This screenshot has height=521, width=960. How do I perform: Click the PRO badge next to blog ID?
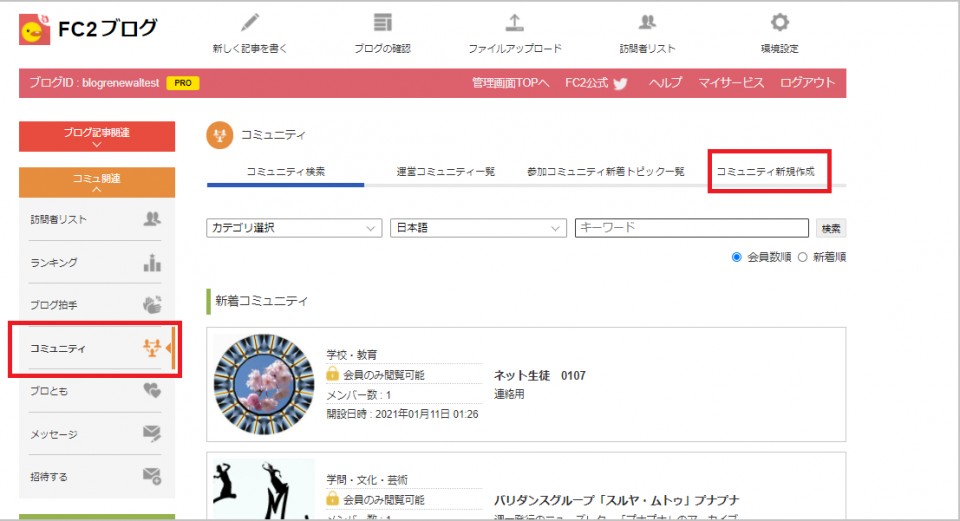183,83
